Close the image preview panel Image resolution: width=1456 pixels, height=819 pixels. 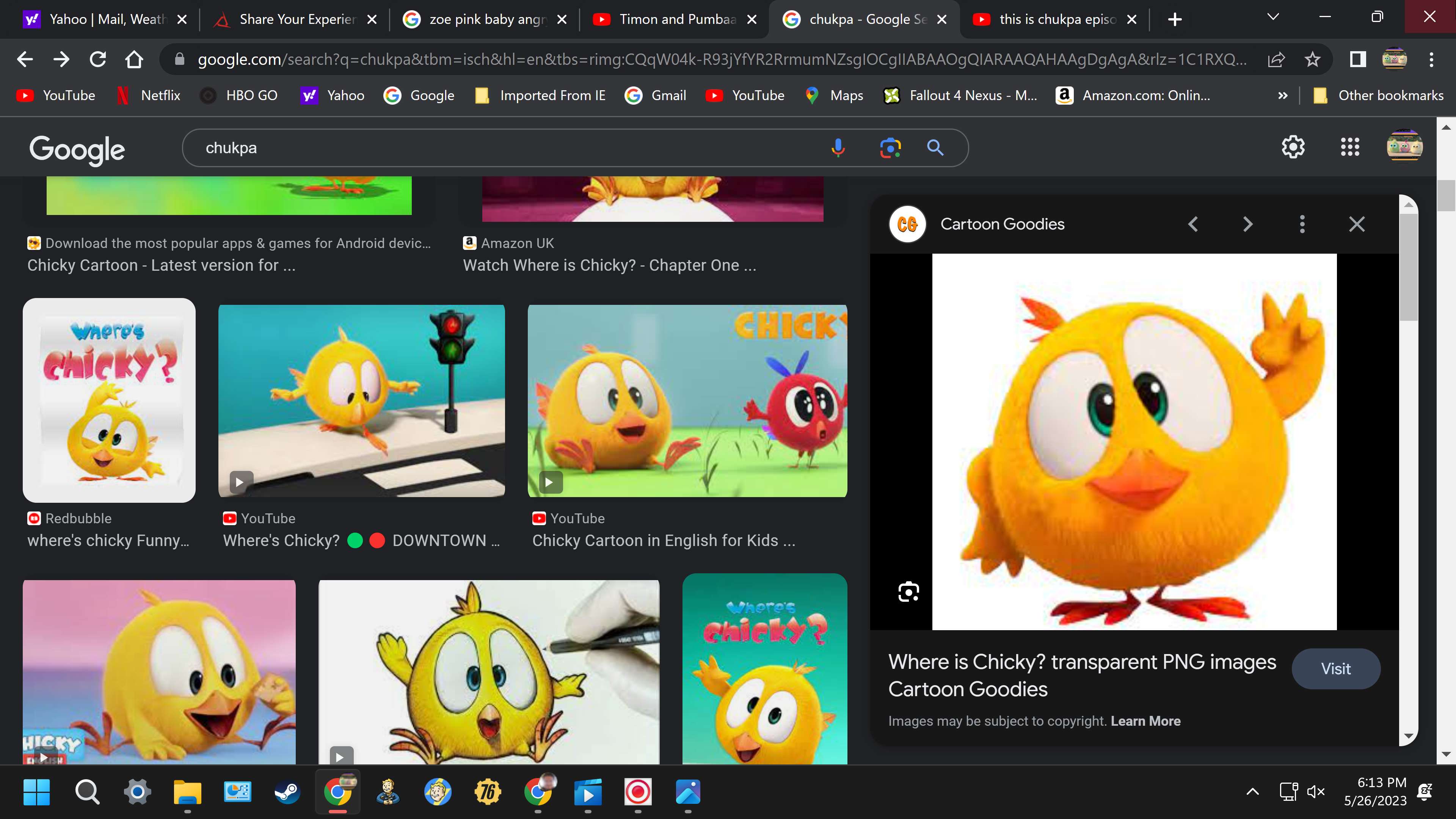pos(1357,224)
